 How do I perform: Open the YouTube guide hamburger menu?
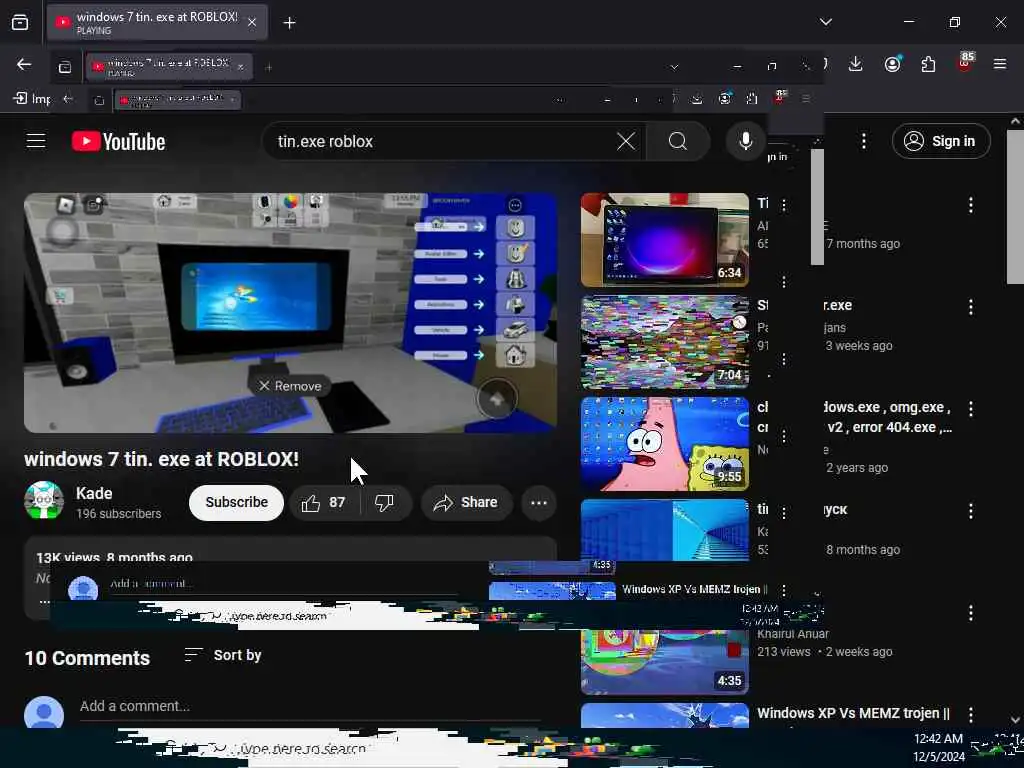(x=36, y=141)
